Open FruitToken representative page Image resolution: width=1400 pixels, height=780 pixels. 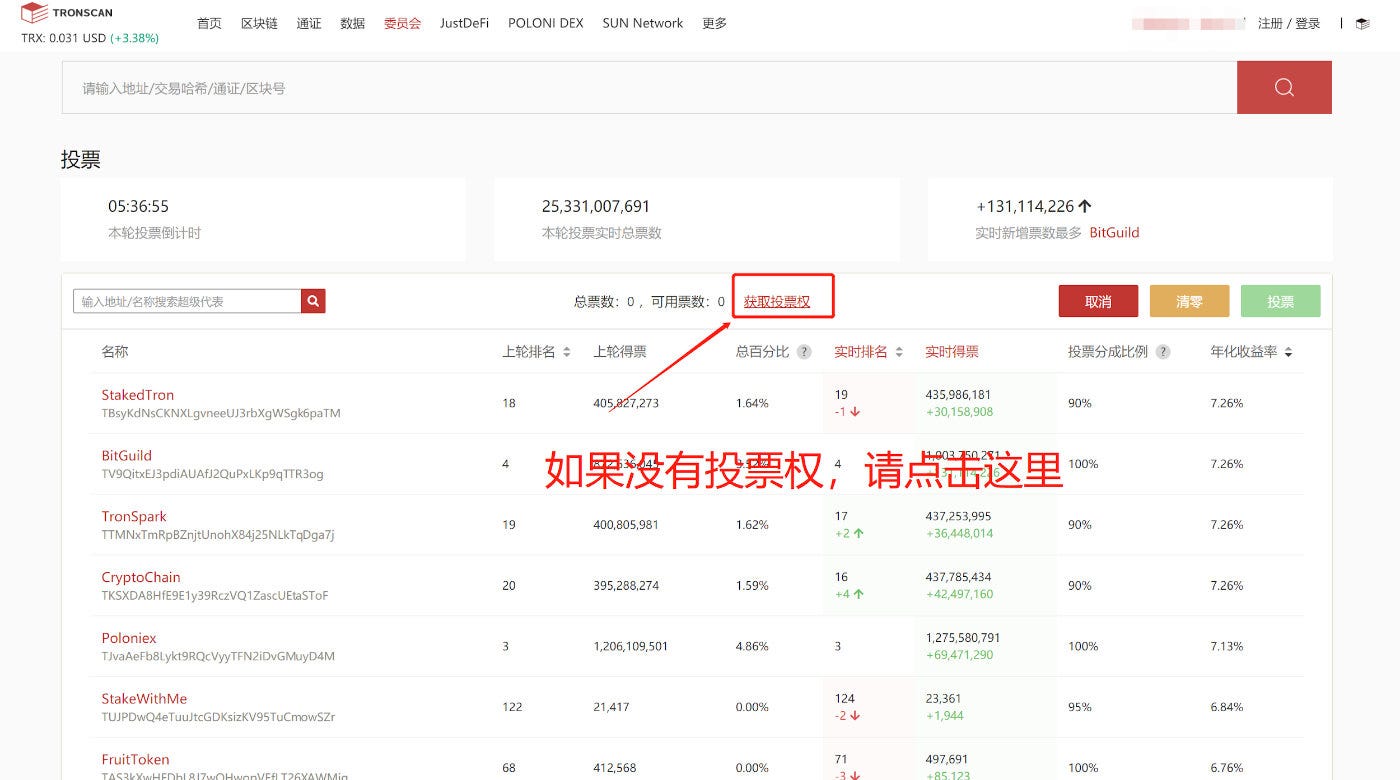tap(135, 759)
